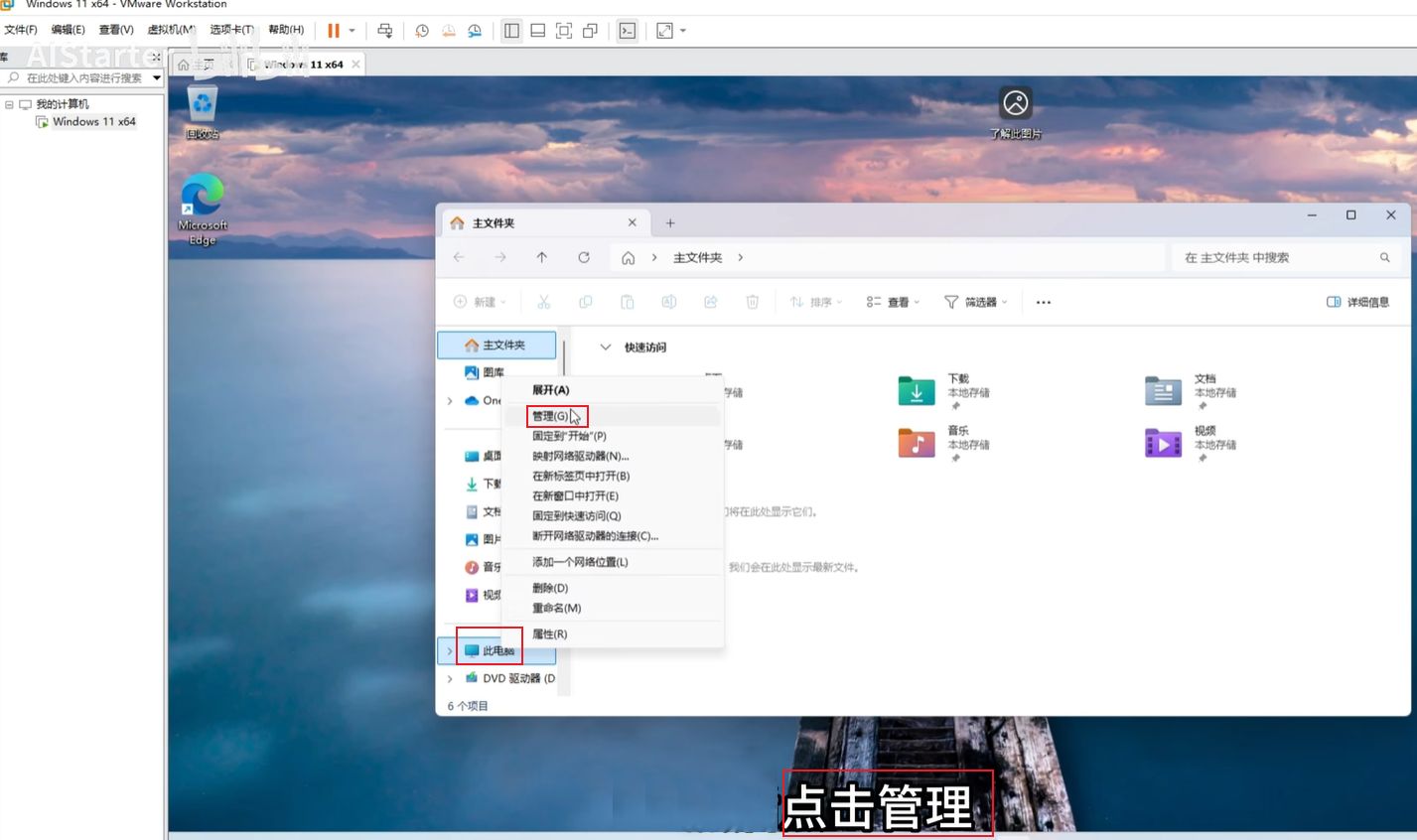
Task: Select 管理(G) from the context menu
Action: 550,416
